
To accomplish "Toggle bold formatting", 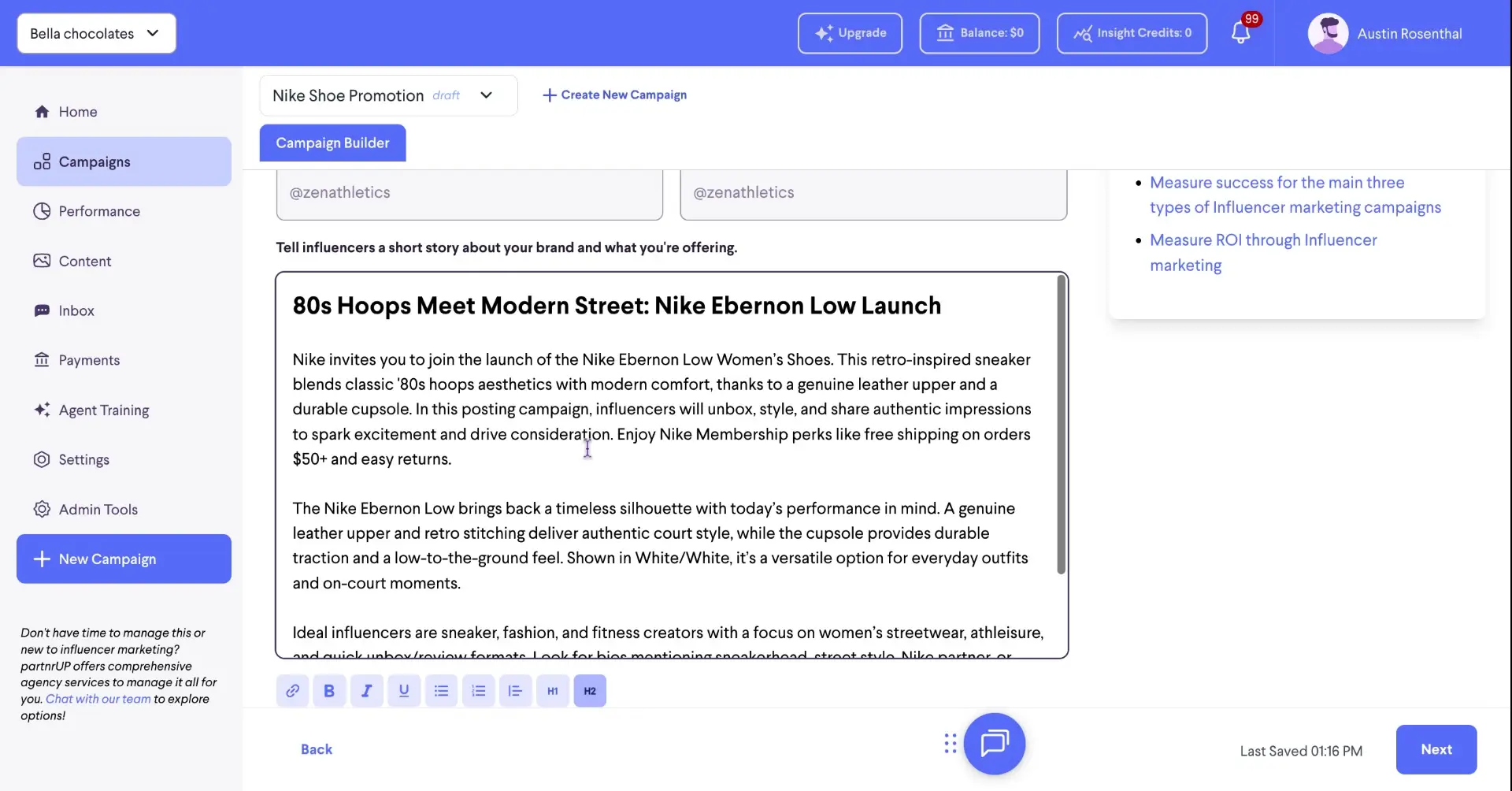I will point(329,690).
